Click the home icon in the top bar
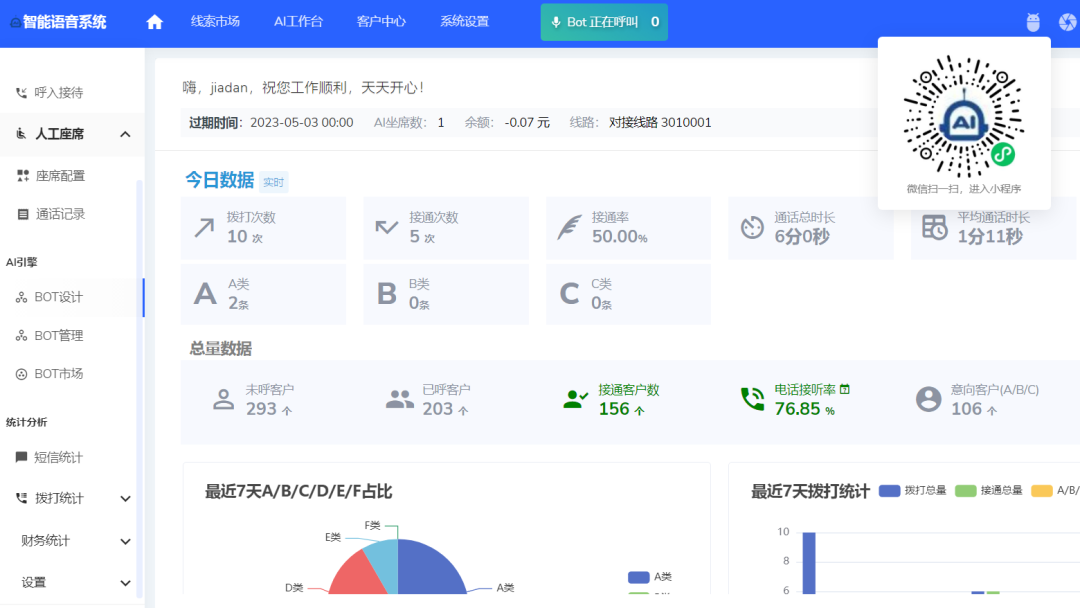Viewport: 1080px width, 608px height. click(153, 21)
